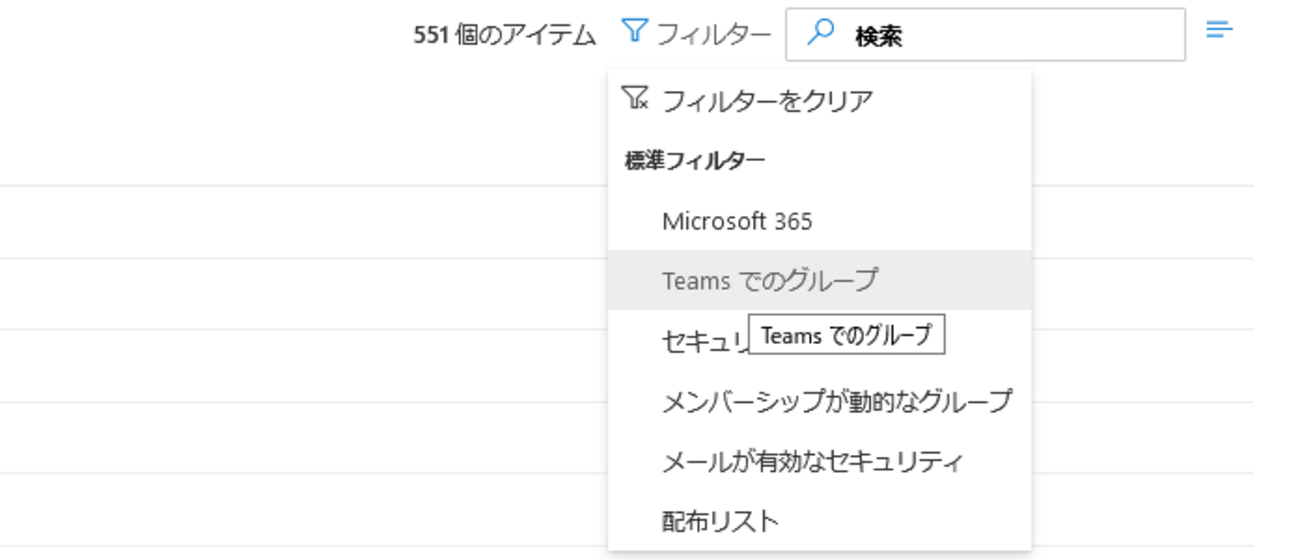Focus the 検索 search field
The height and width of the screenshot is (560, 1300).
point(1010,36)
